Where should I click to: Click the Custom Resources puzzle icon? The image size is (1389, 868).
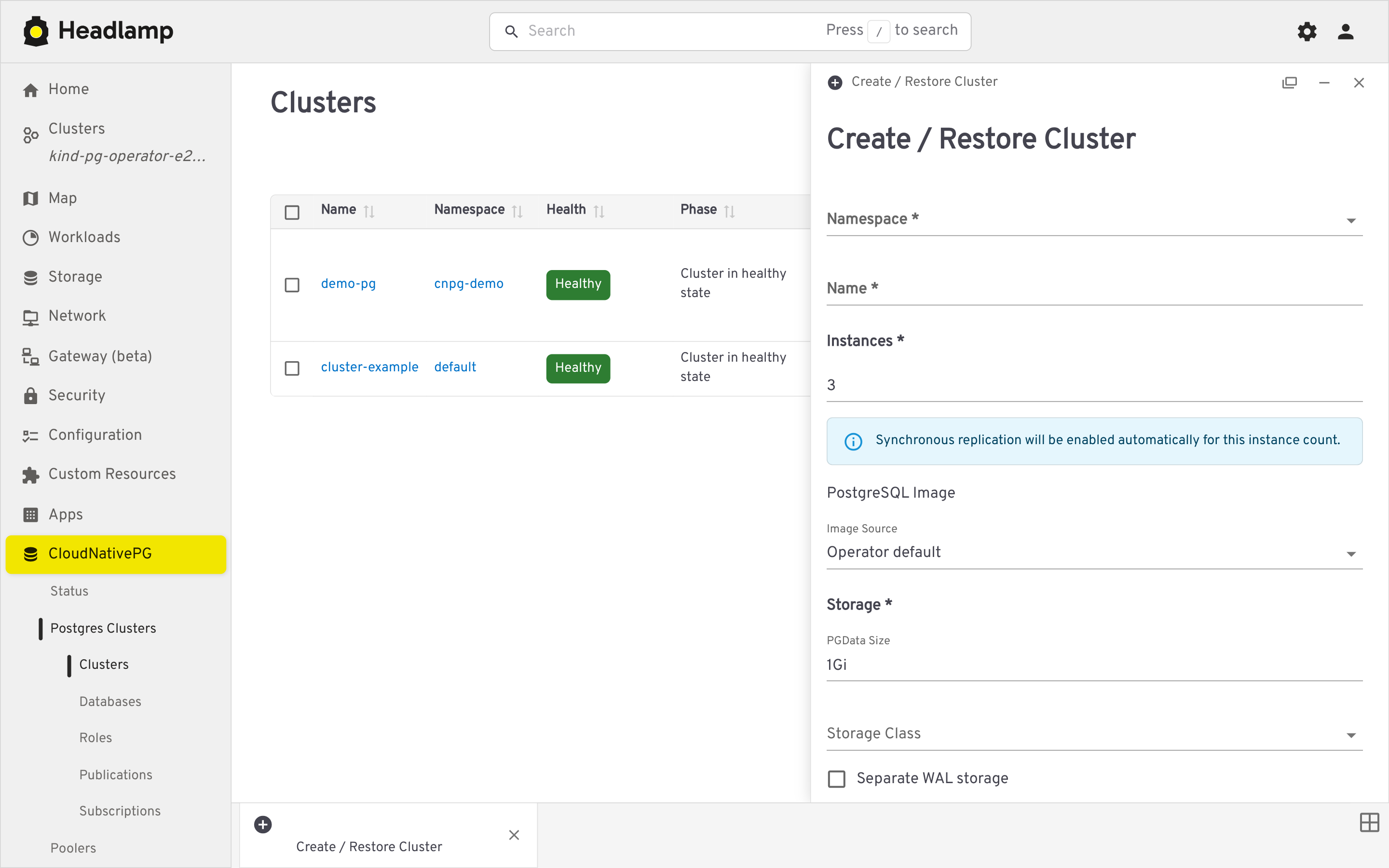pos(30,475)
